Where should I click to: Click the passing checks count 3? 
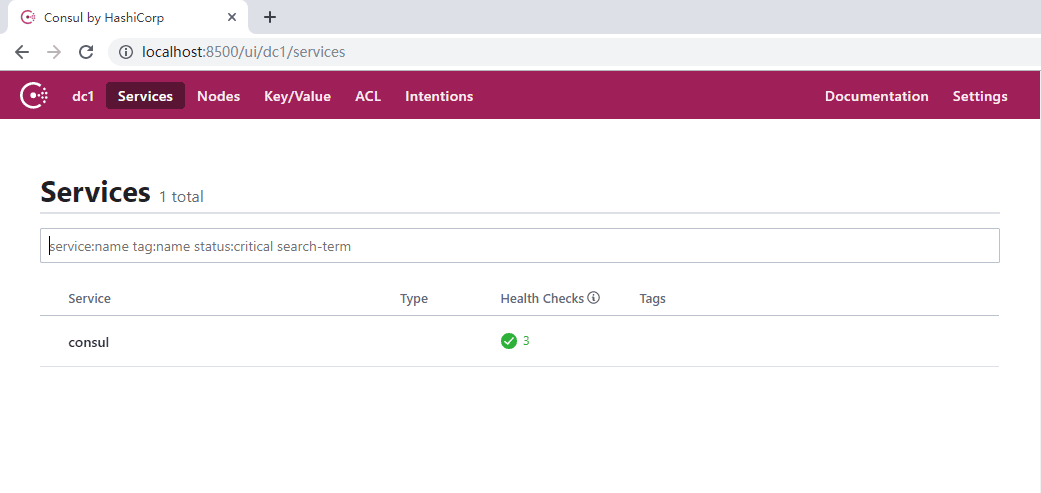(x=526, y=341)
